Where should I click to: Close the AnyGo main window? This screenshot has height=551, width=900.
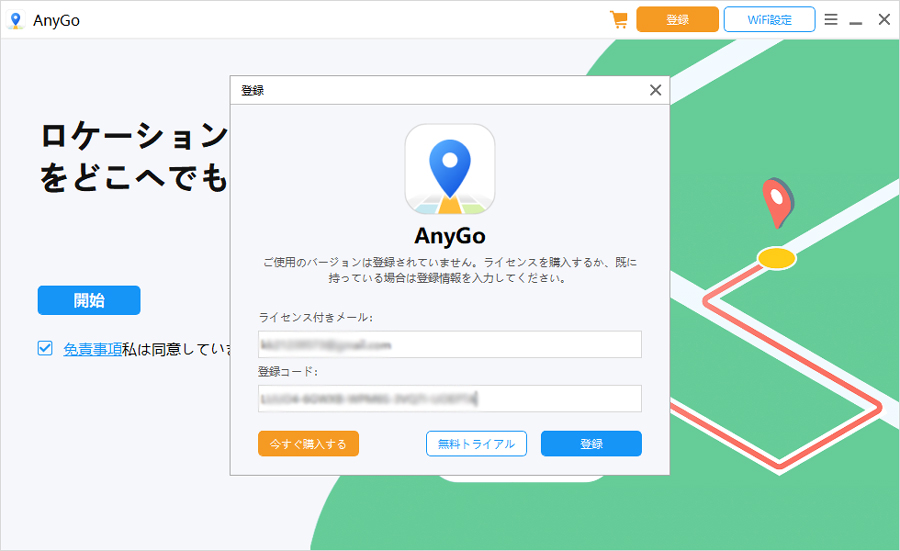tap(884, 20)
